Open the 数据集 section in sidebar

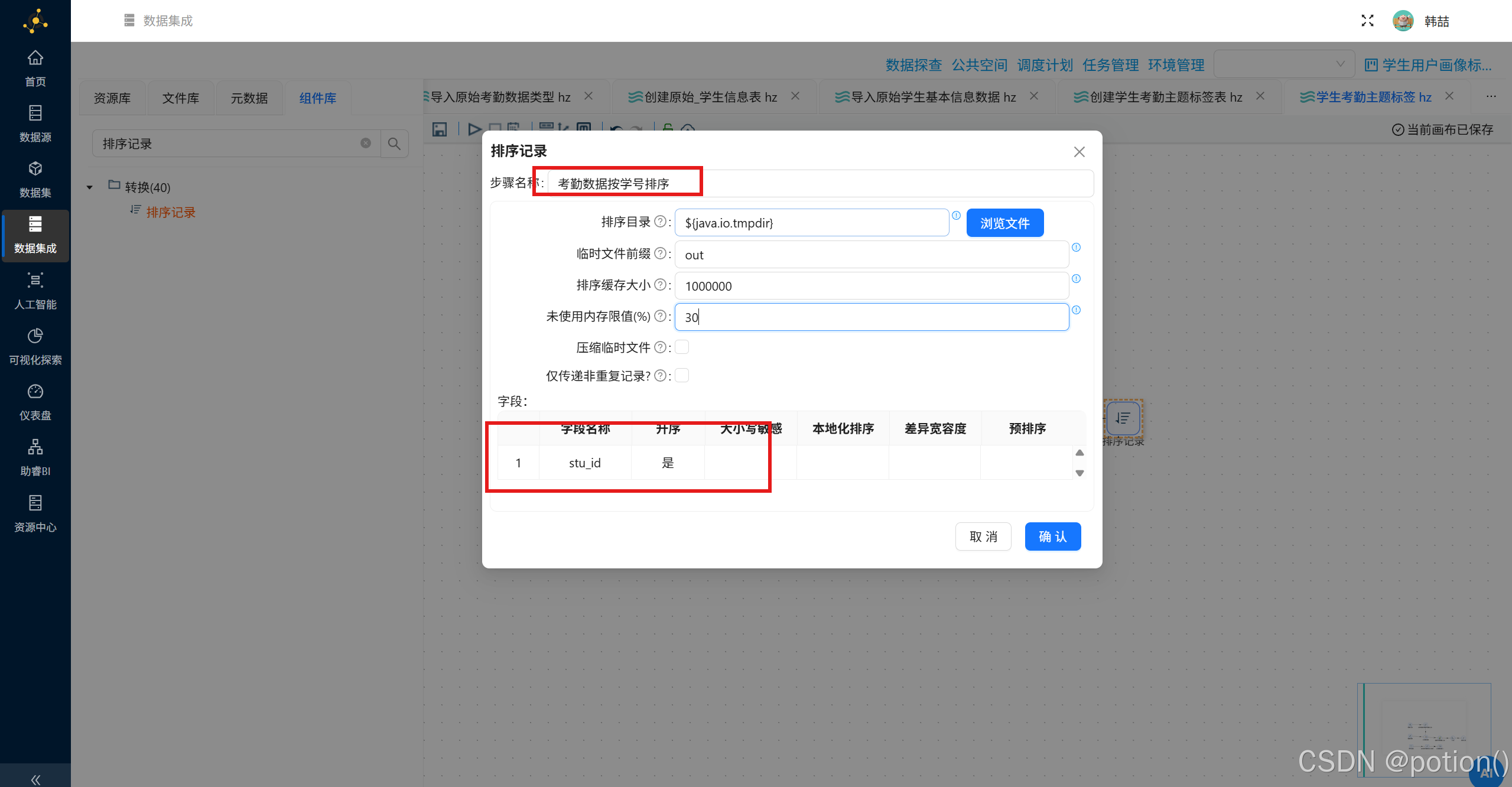click(x=35, y=180)
